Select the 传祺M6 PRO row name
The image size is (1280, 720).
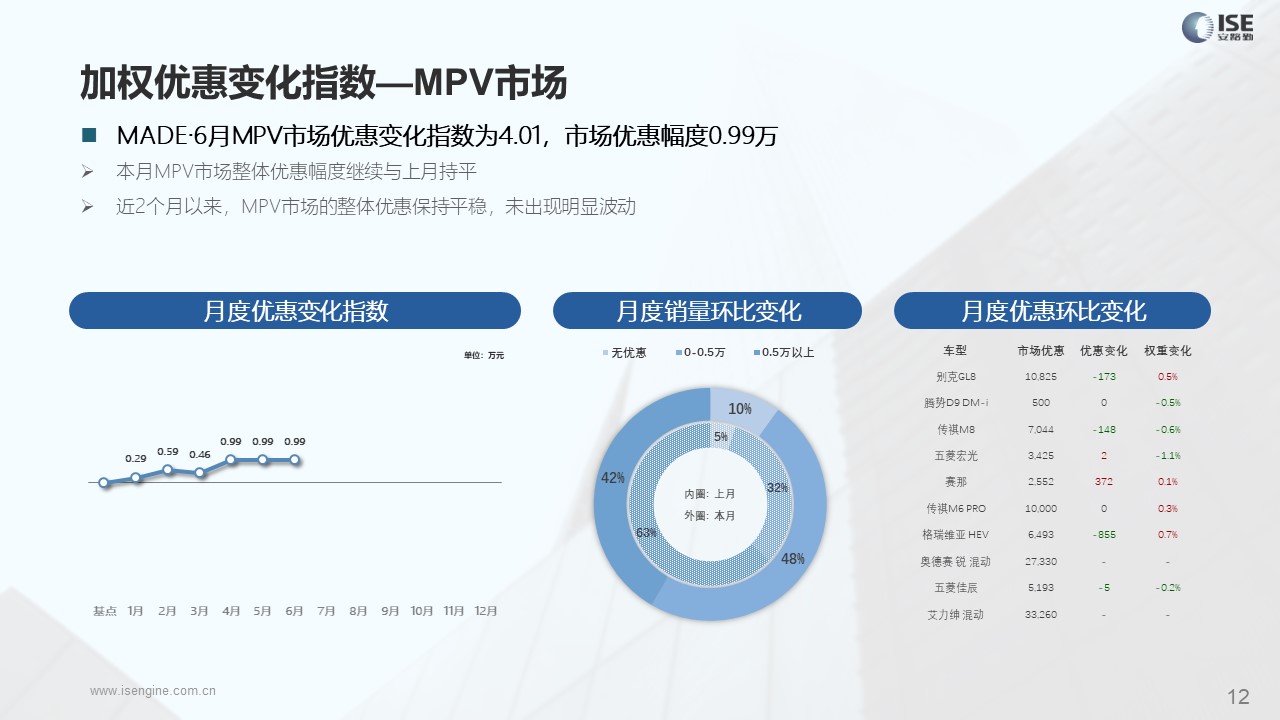point(955,508)
